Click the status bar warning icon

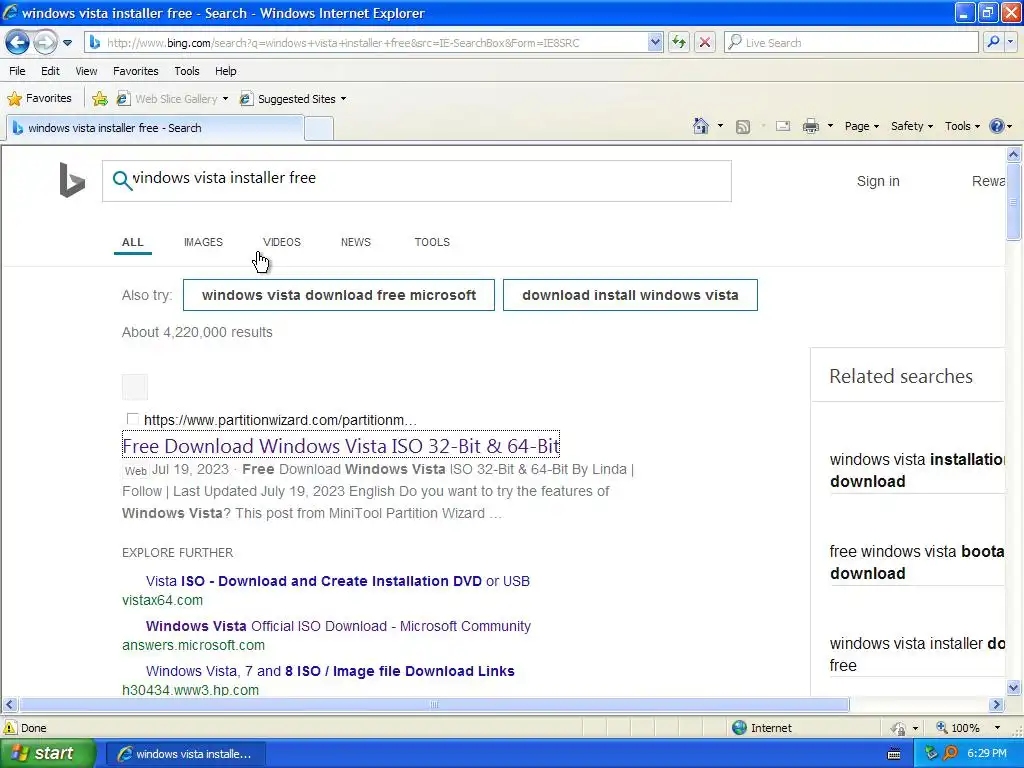10,728
